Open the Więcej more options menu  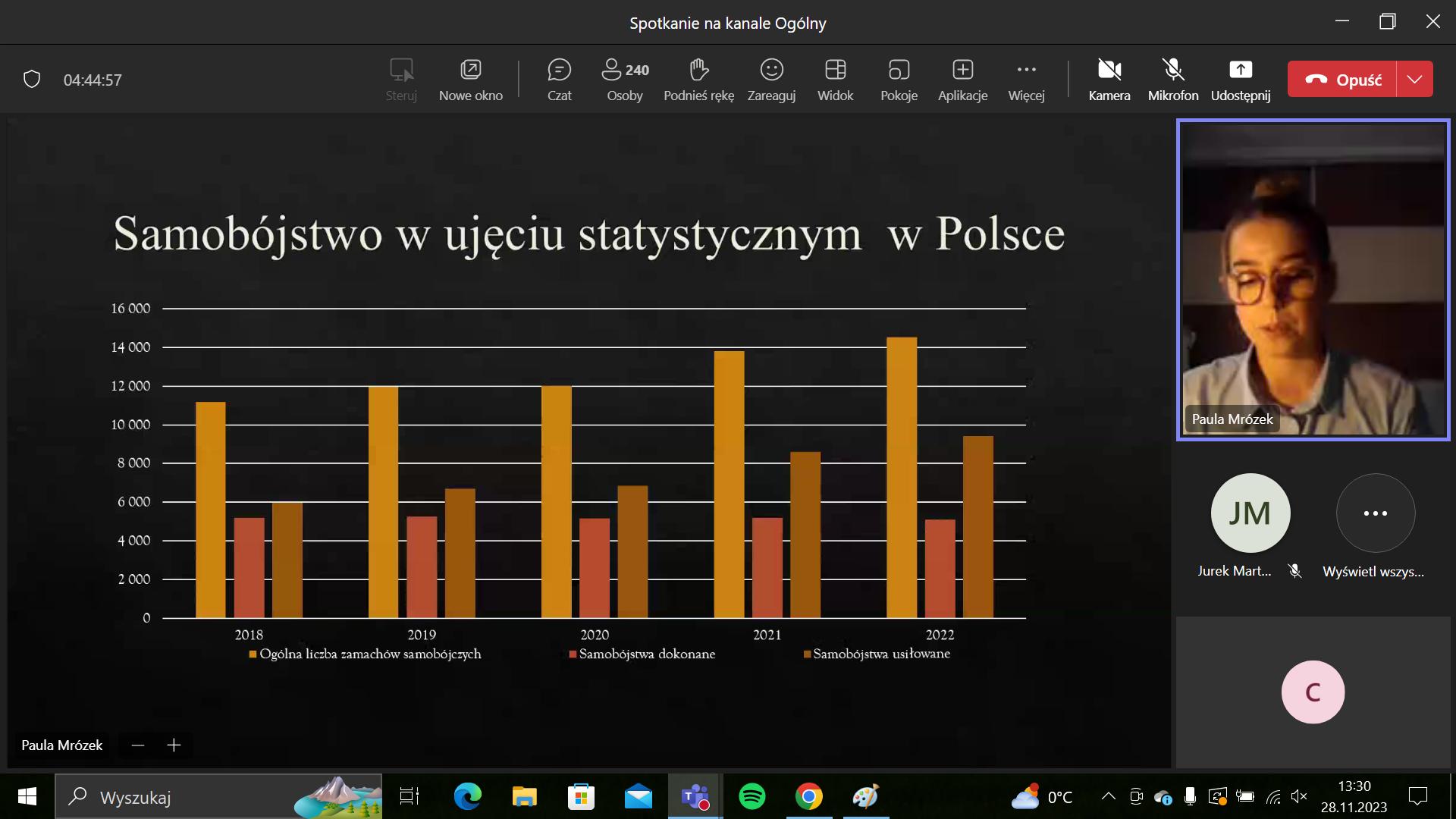(1026, 79)
